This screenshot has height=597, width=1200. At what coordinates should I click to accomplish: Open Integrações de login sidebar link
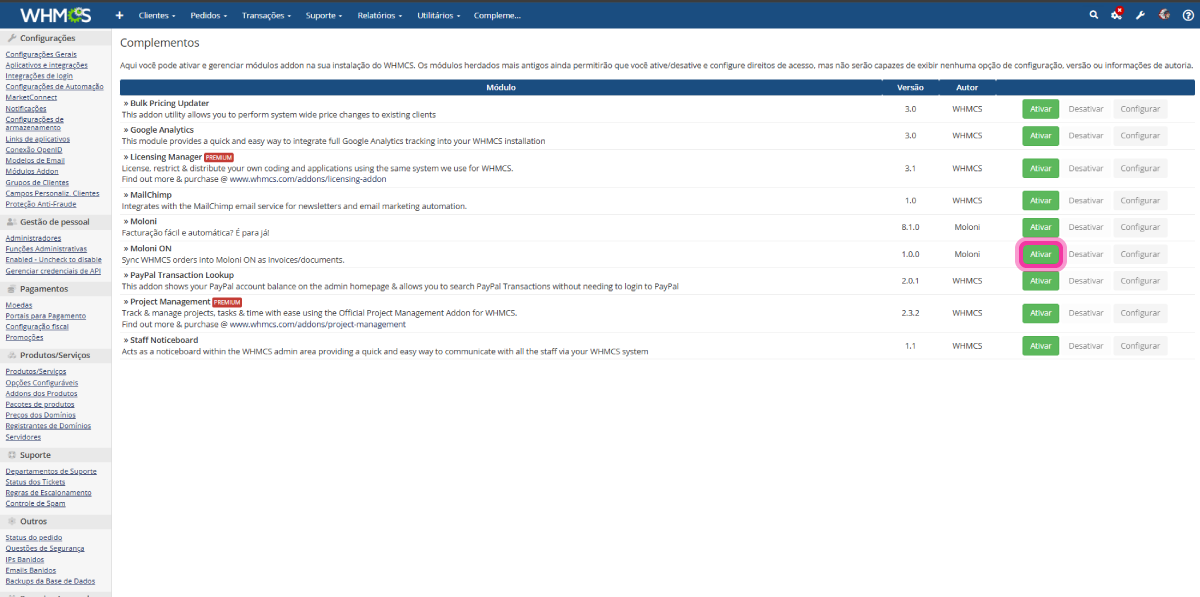(x=39, y=76)
